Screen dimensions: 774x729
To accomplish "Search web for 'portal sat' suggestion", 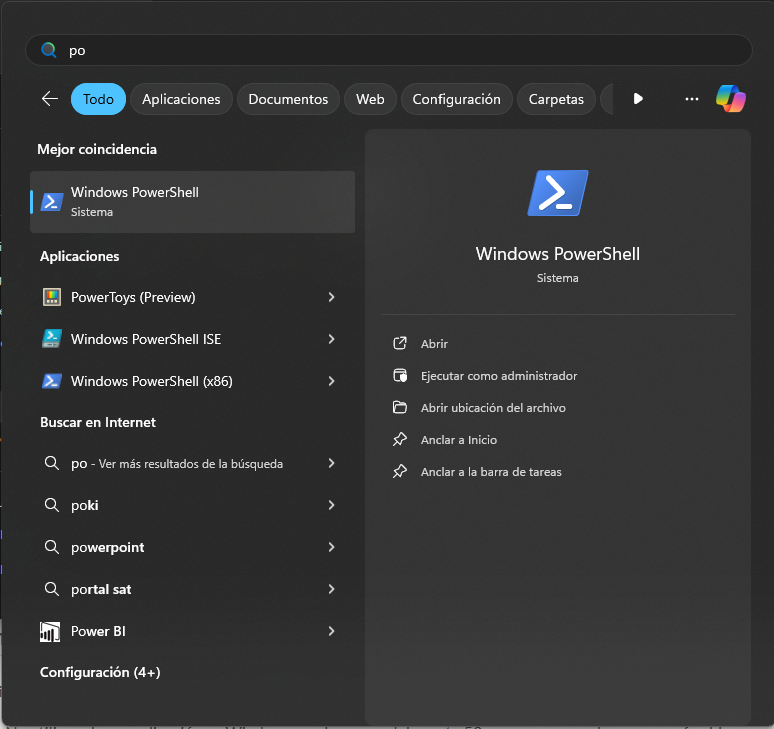I will pyautogui.click(x=193, y=589).
